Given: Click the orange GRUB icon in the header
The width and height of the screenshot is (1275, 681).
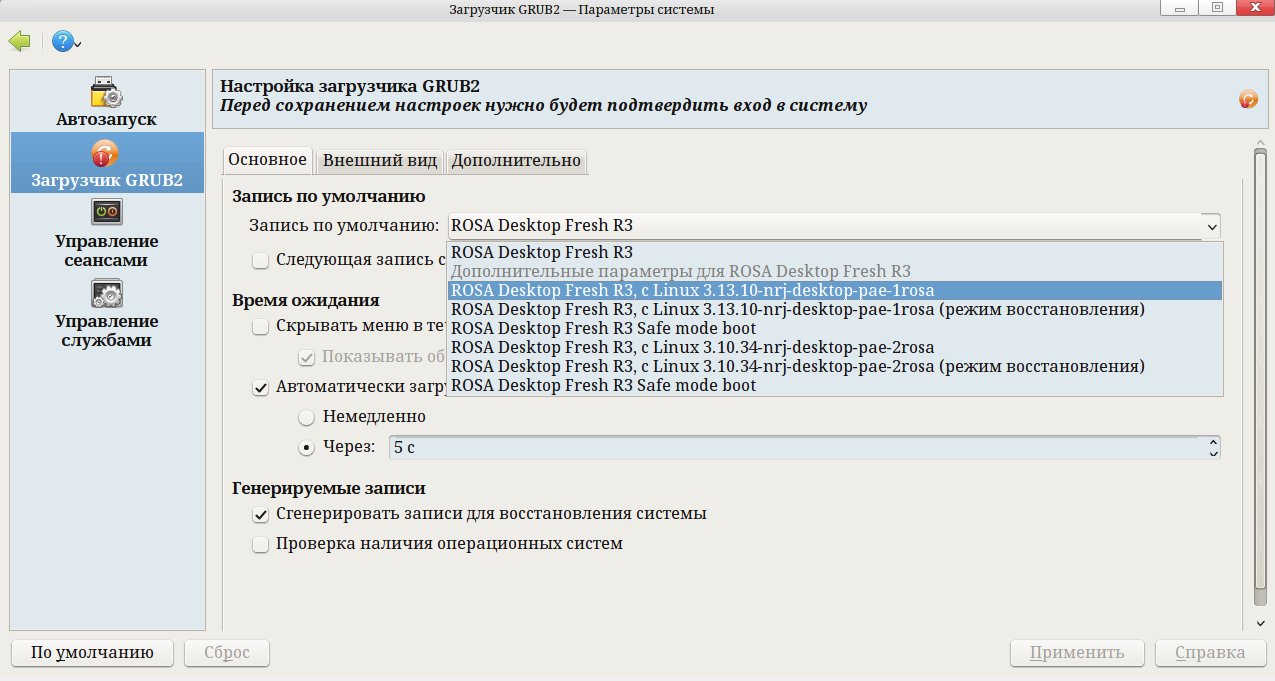Looking at the screenshot, I should [1248, 99].
